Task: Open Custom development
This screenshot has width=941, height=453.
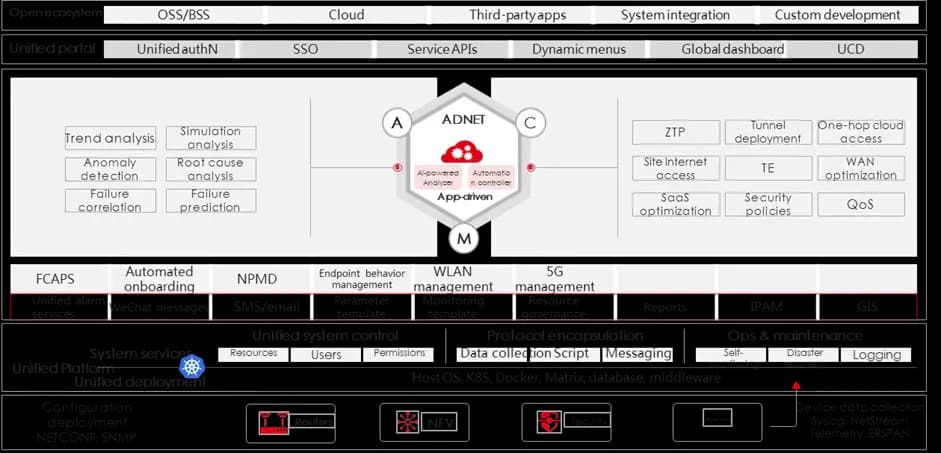Action: [x=838, y=15]
